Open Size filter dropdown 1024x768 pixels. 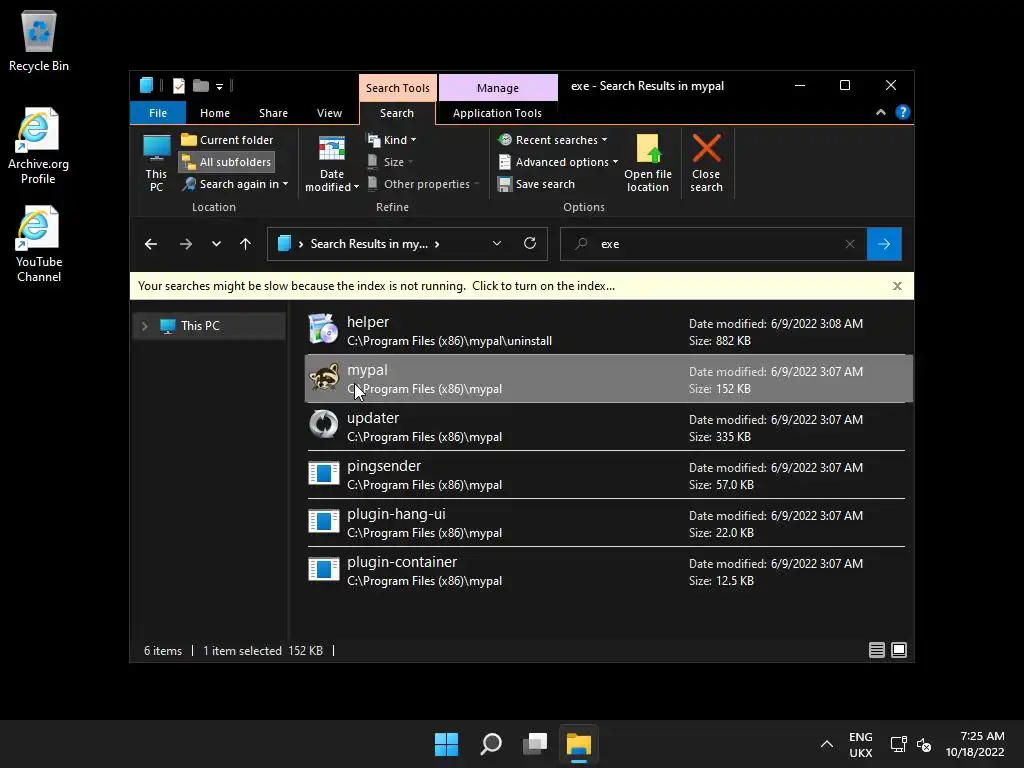(390, 162)
